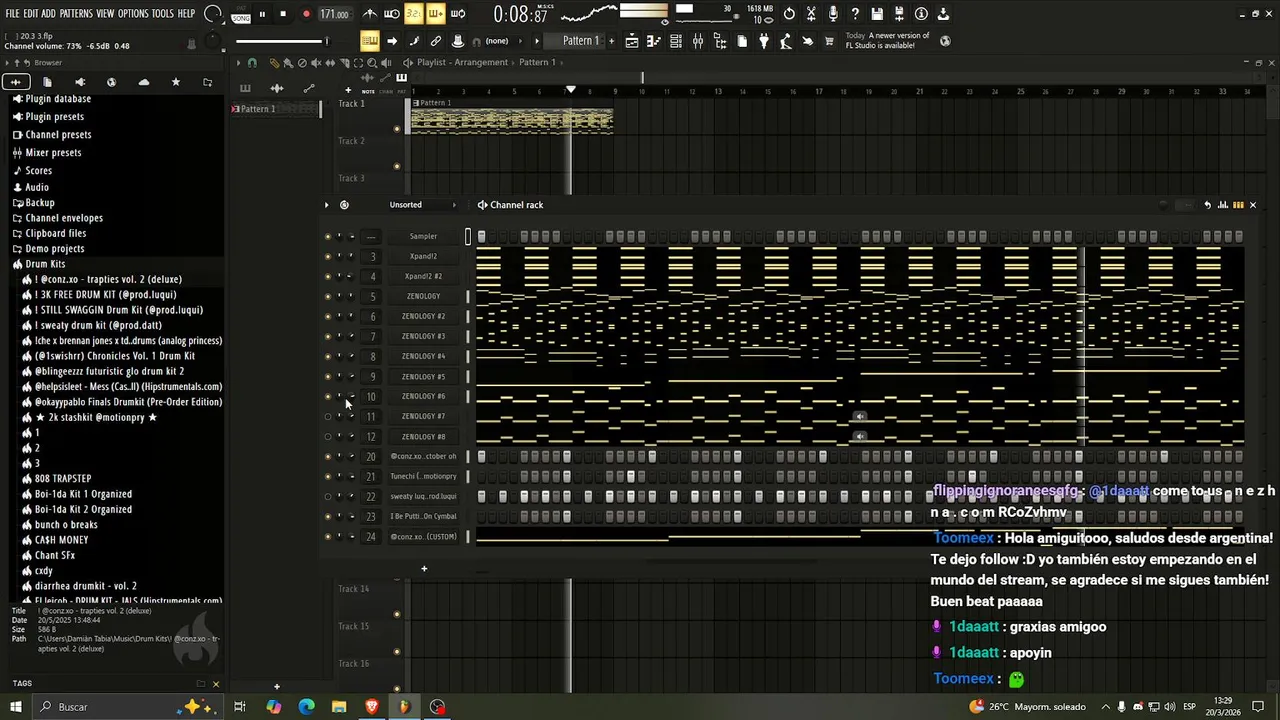Open the FILE menu
The height and width of the screenshot is (720, 1280).
coord(12,14)
